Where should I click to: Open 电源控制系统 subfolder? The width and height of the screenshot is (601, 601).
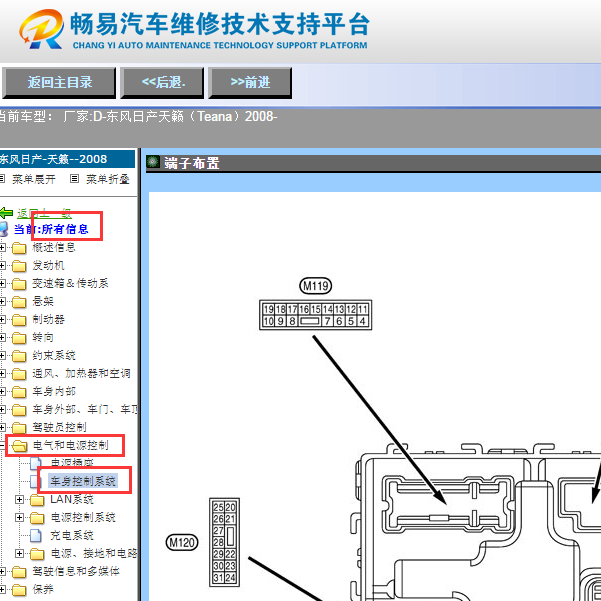83,517
